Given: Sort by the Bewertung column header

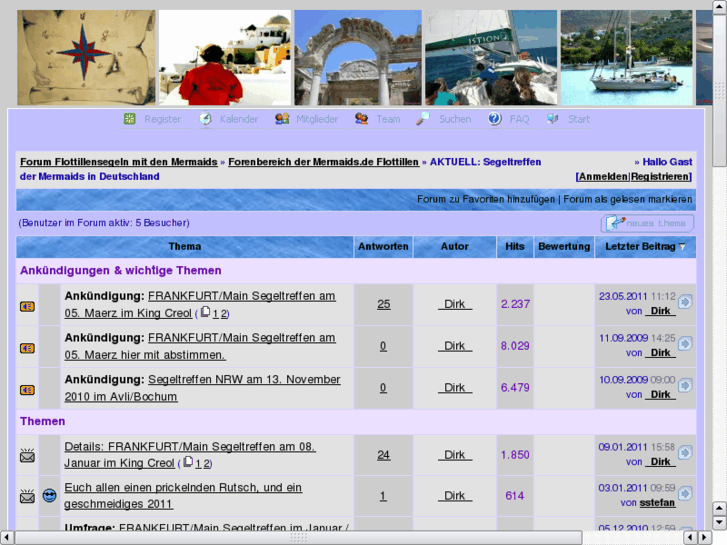Looking at the screenshot, I should tap(564, 247).
